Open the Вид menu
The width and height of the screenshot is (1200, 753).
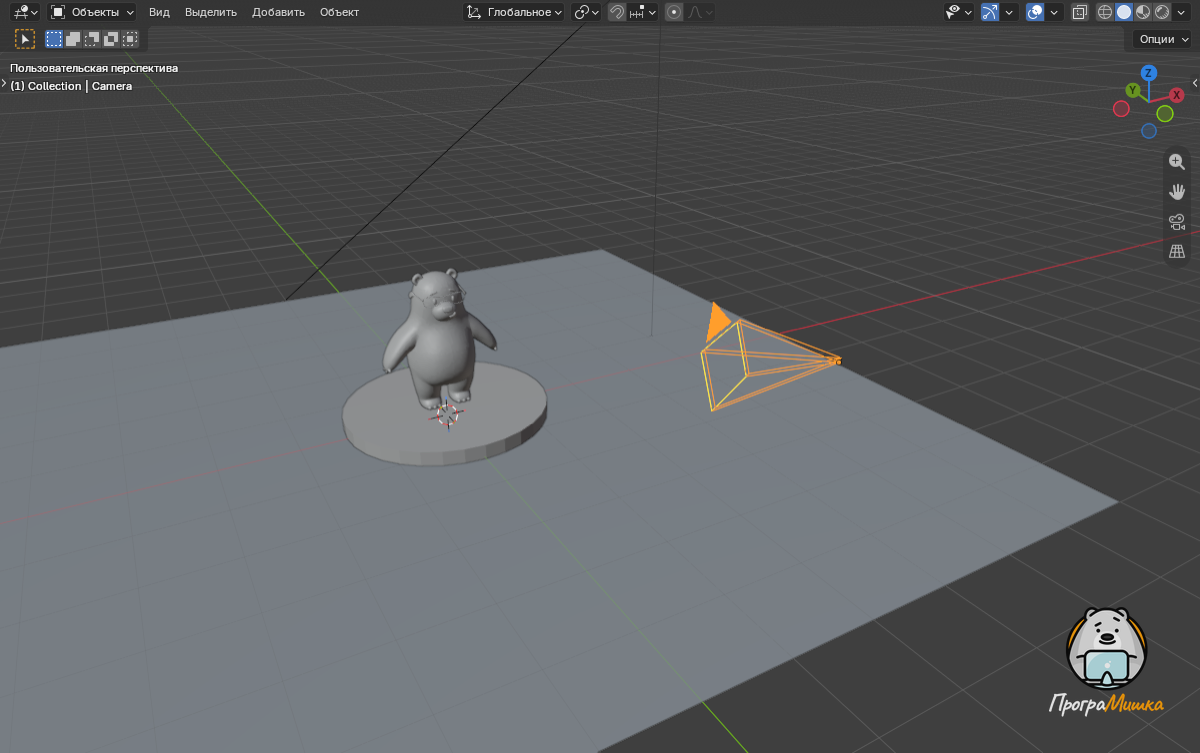tap(159, 12)
